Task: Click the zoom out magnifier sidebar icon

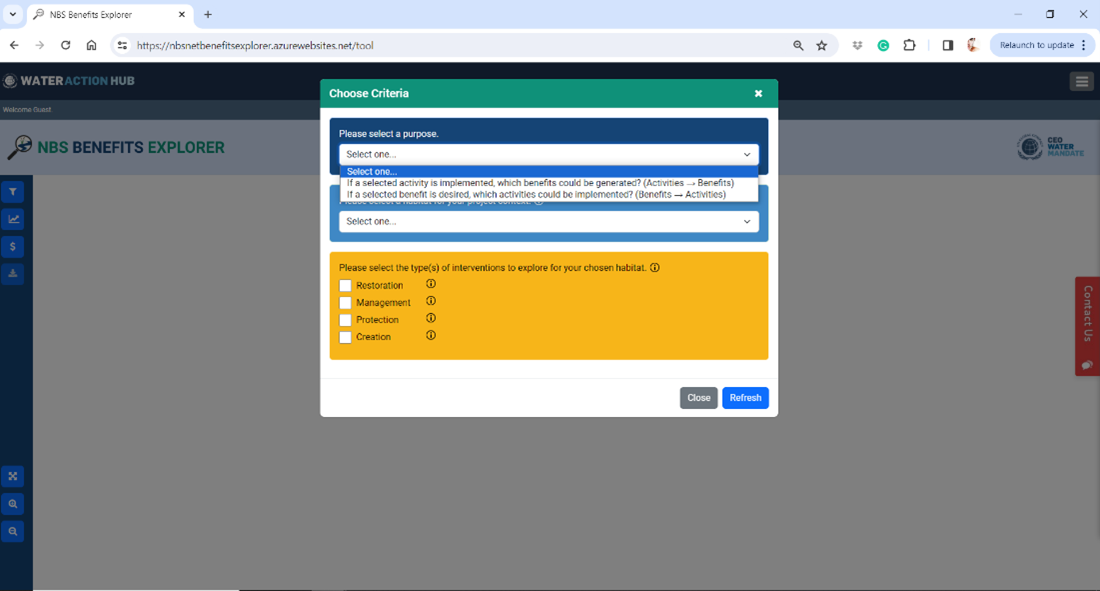Action: (x=13, y=531)
